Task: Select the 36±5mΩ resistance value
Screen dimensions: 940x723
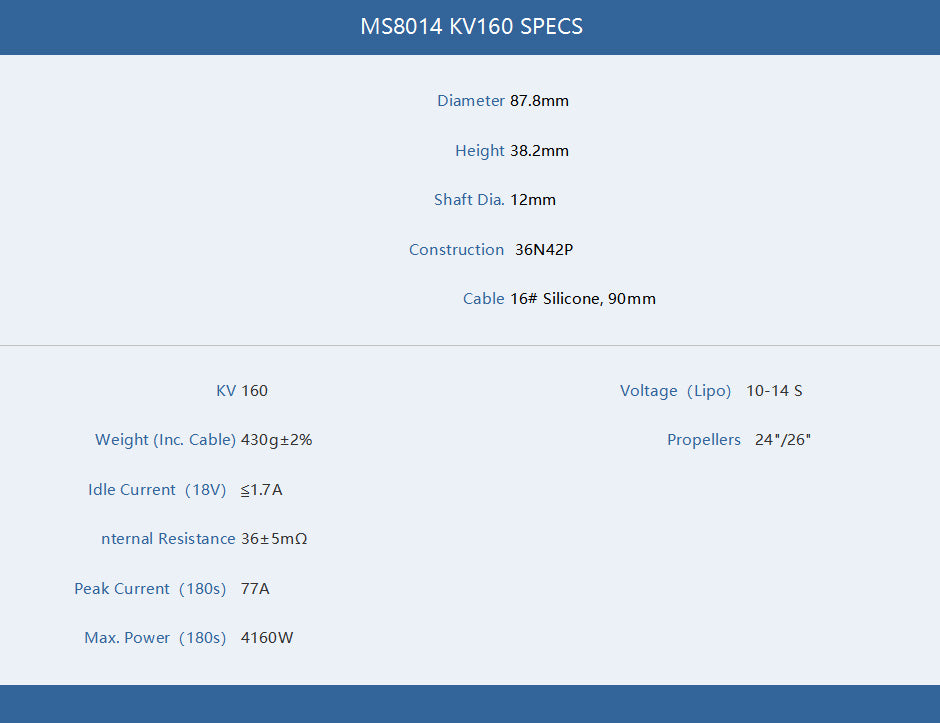Action: click(x=274, y=539)
